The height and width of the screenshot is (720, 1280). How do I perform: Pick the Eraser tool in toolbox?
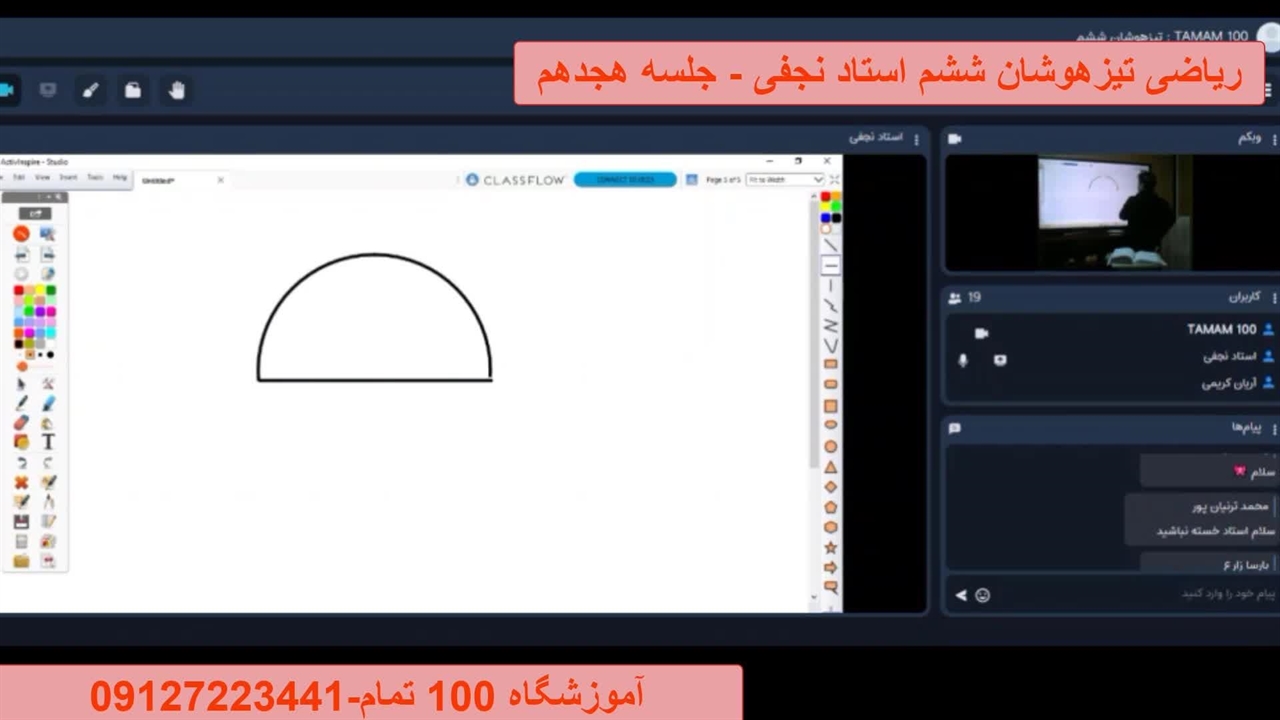(x=21, y=423)
